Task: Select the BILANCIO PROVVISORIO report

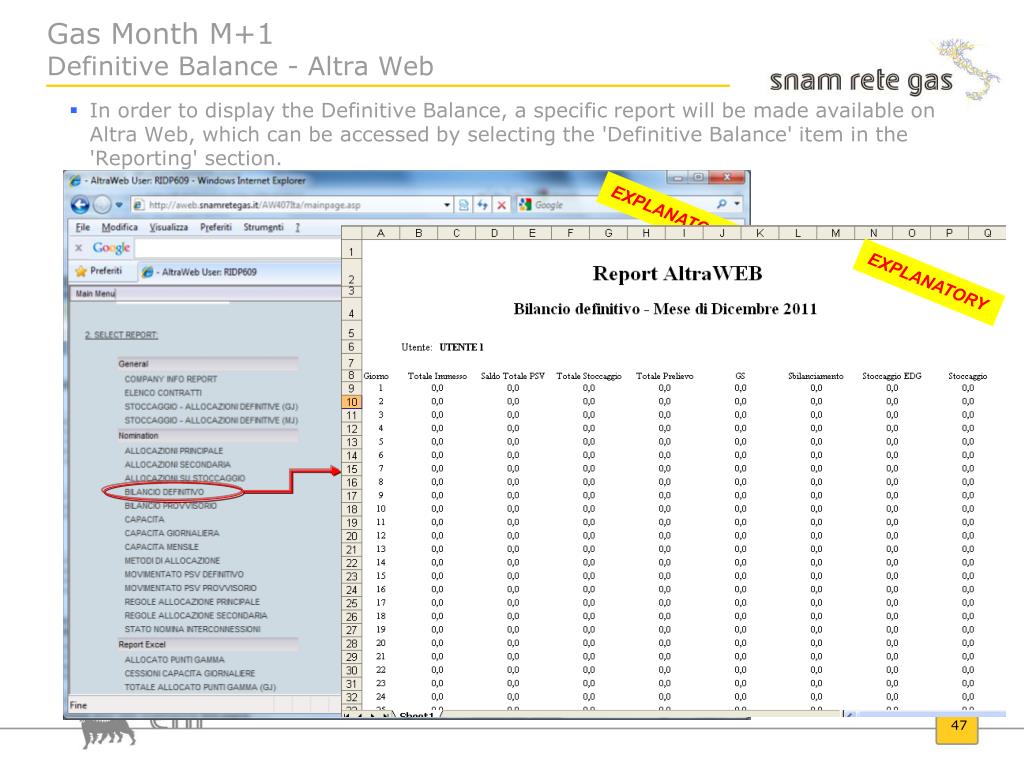Action: pos(170,505)
